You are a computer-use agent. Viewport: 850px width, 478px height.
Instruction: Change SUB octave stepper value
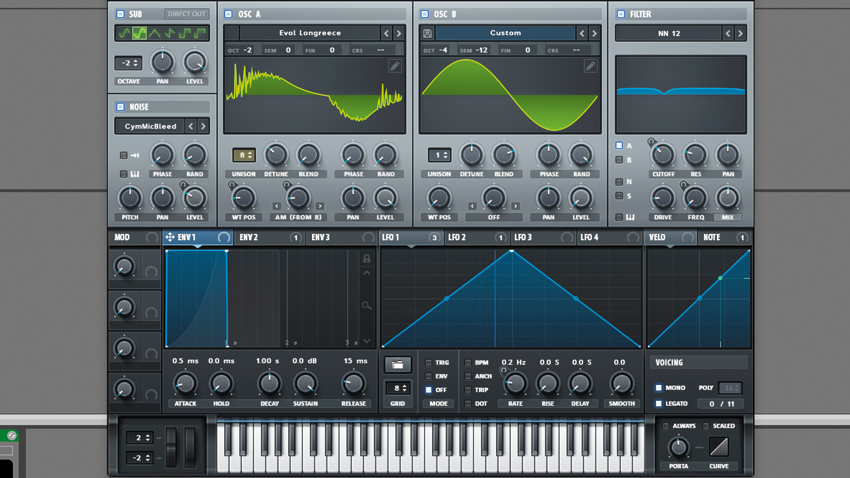pyautogui.click(x=128, y=63)
